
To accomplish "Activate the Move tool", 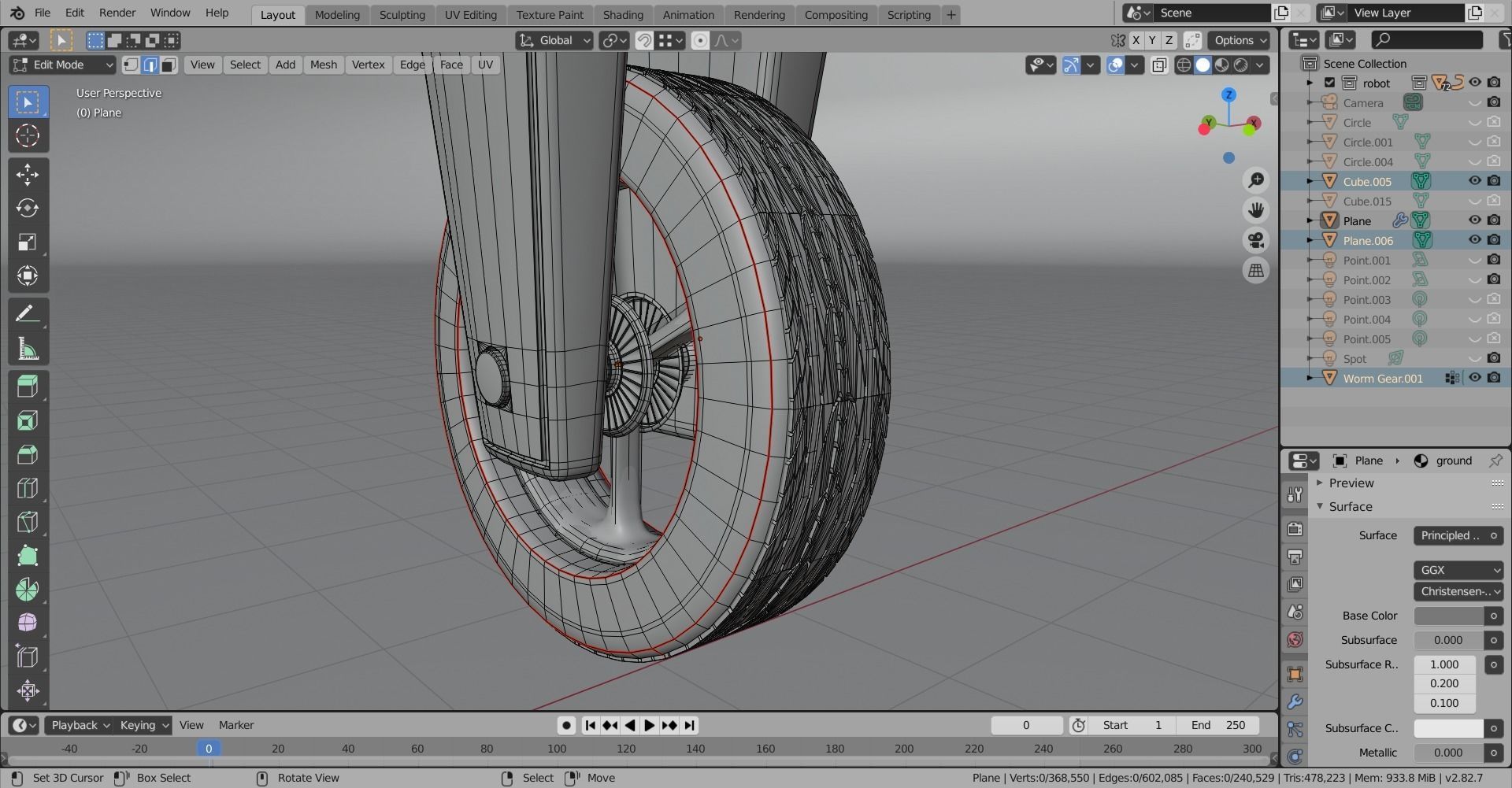I will (28, 174).
